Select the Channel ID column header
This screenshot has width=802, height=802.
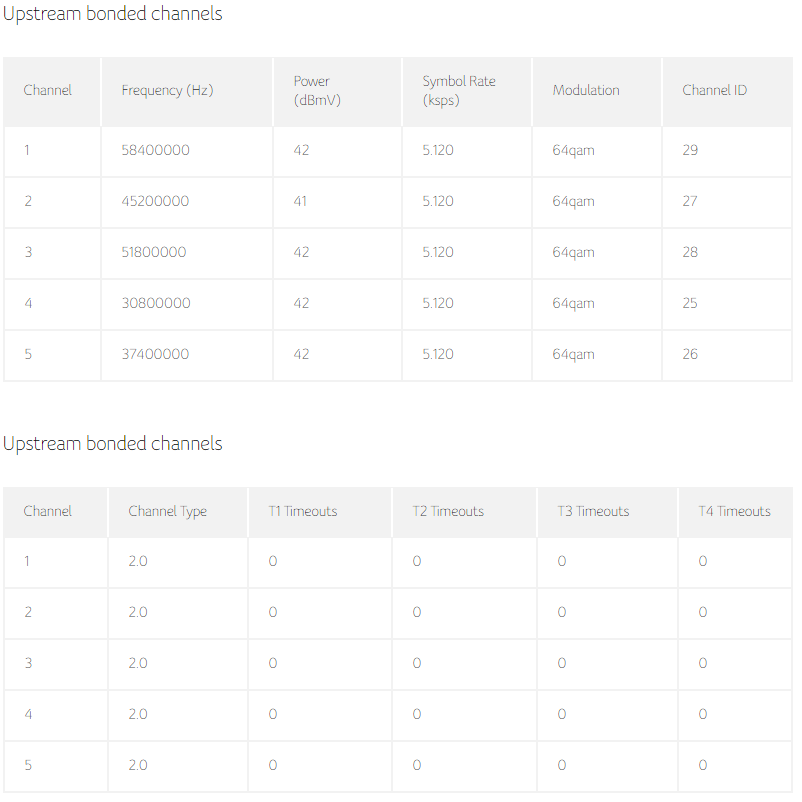point(714,90)
